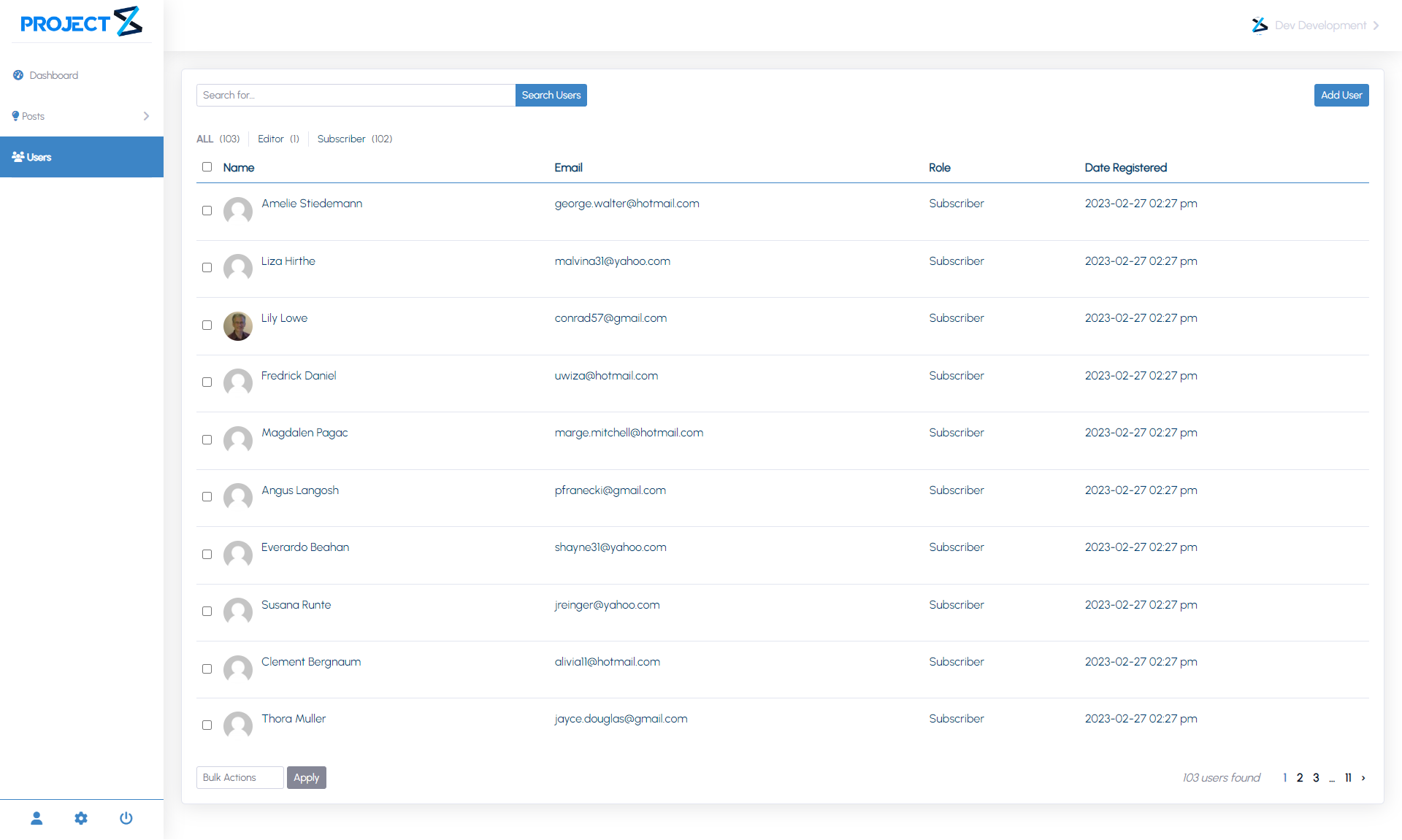Expand the Posts submenu chevron
1402x840 pixels.
click(146, 116)
